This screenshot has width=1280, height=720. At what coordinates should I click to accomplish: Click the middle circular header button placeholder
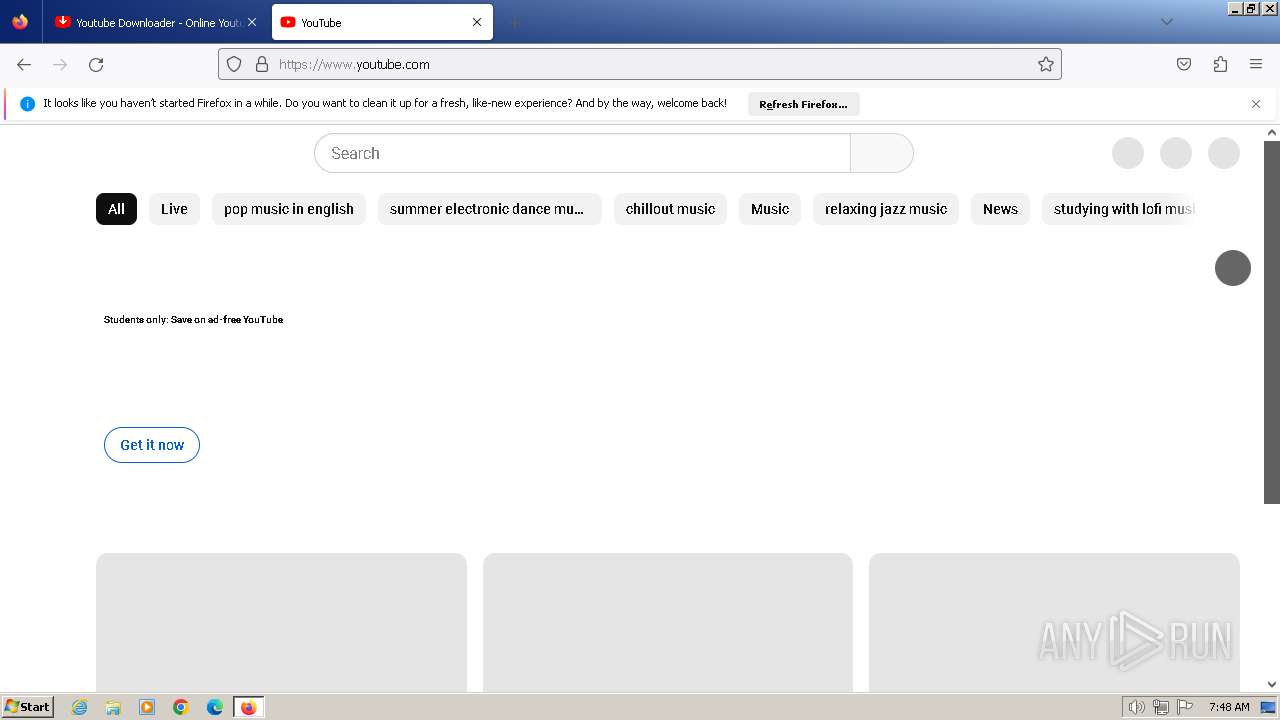pyautogui.click(x=1176, y=153)
